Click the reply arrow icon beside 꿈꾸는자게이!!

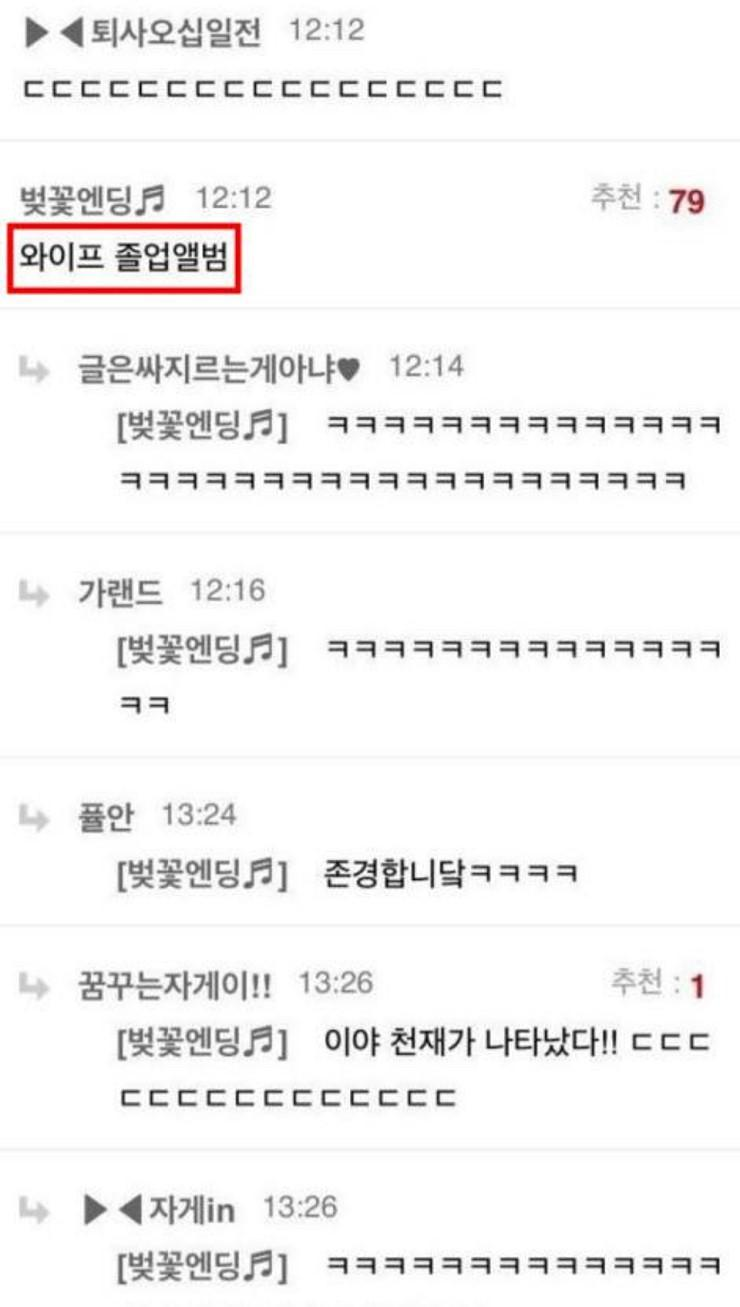click(x=34, y=986)
